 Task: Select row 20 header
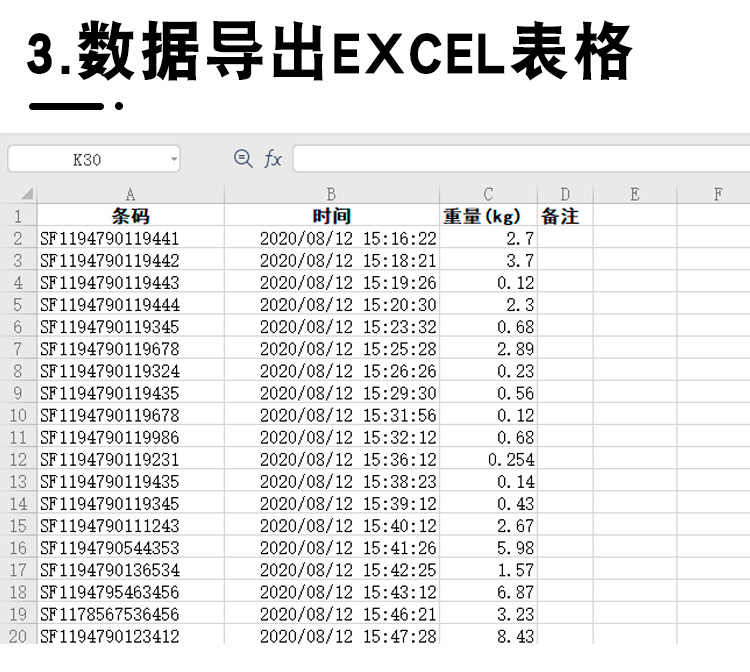[18, 635]
